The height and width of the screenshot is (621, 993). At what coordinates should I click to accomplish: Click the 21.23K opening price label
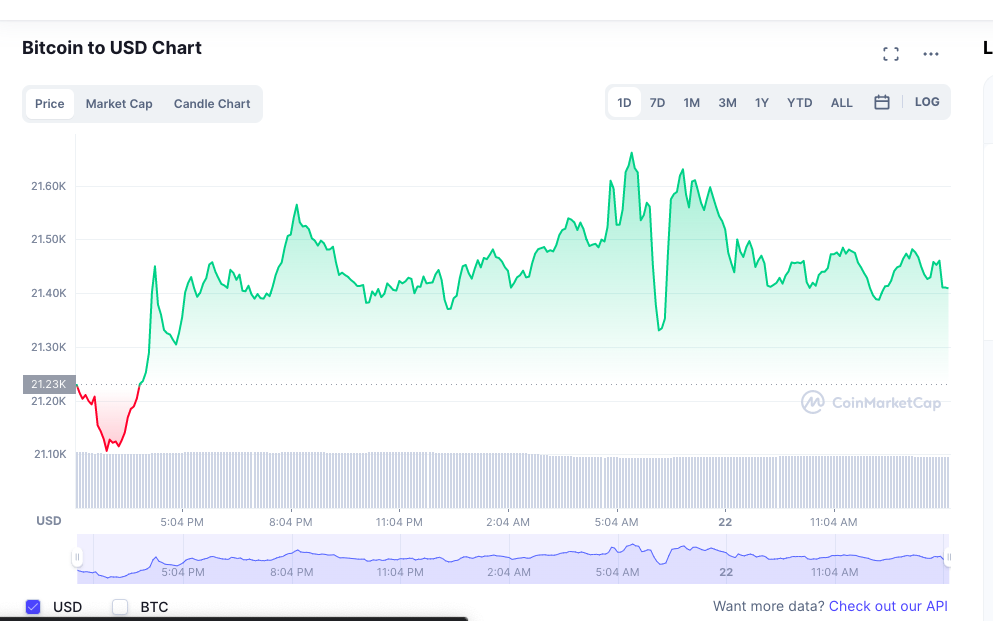[x=49, y=384]
